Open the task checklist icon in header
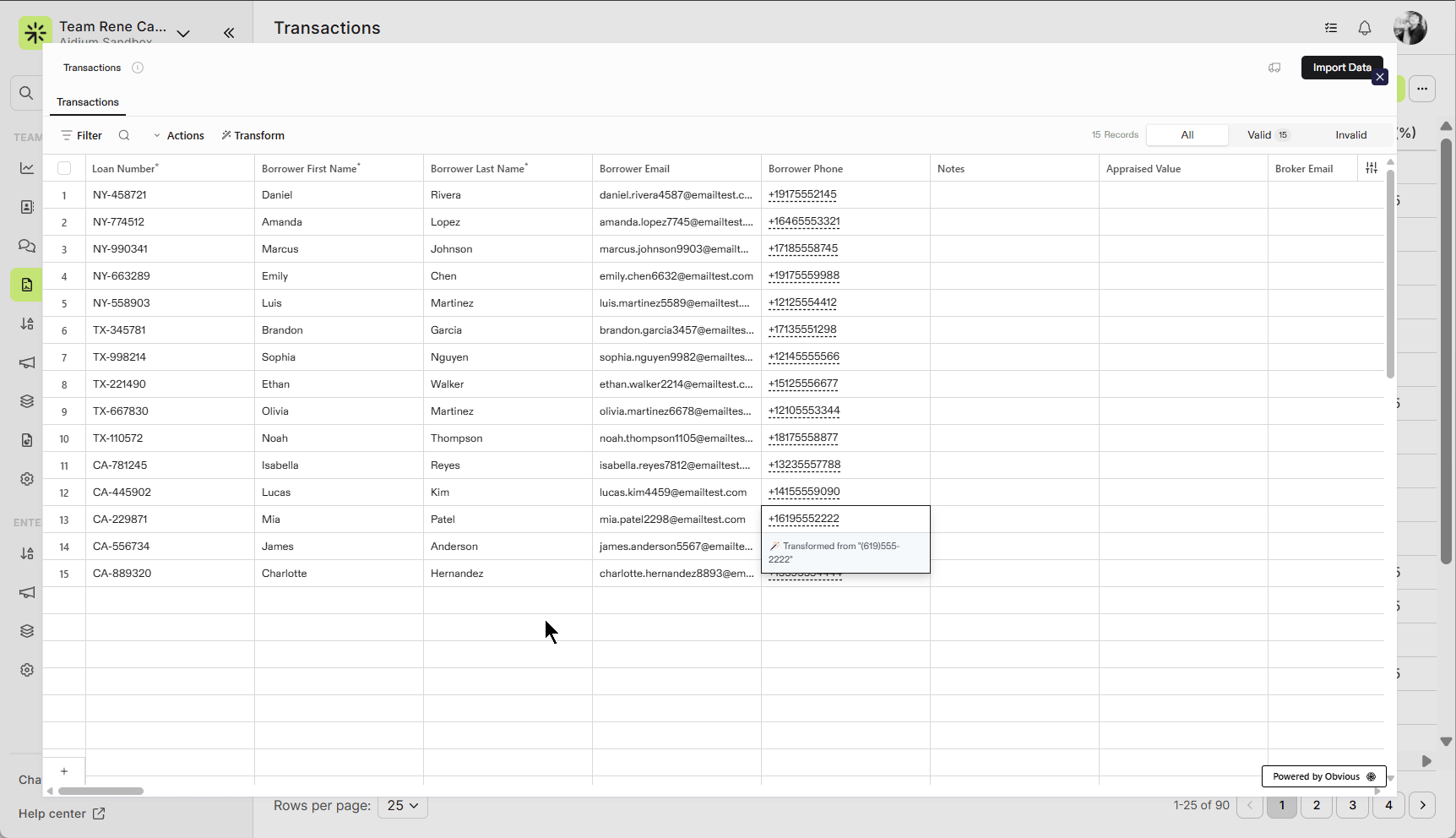The width and height of the screenshot is (1456, 838). 1331,28
